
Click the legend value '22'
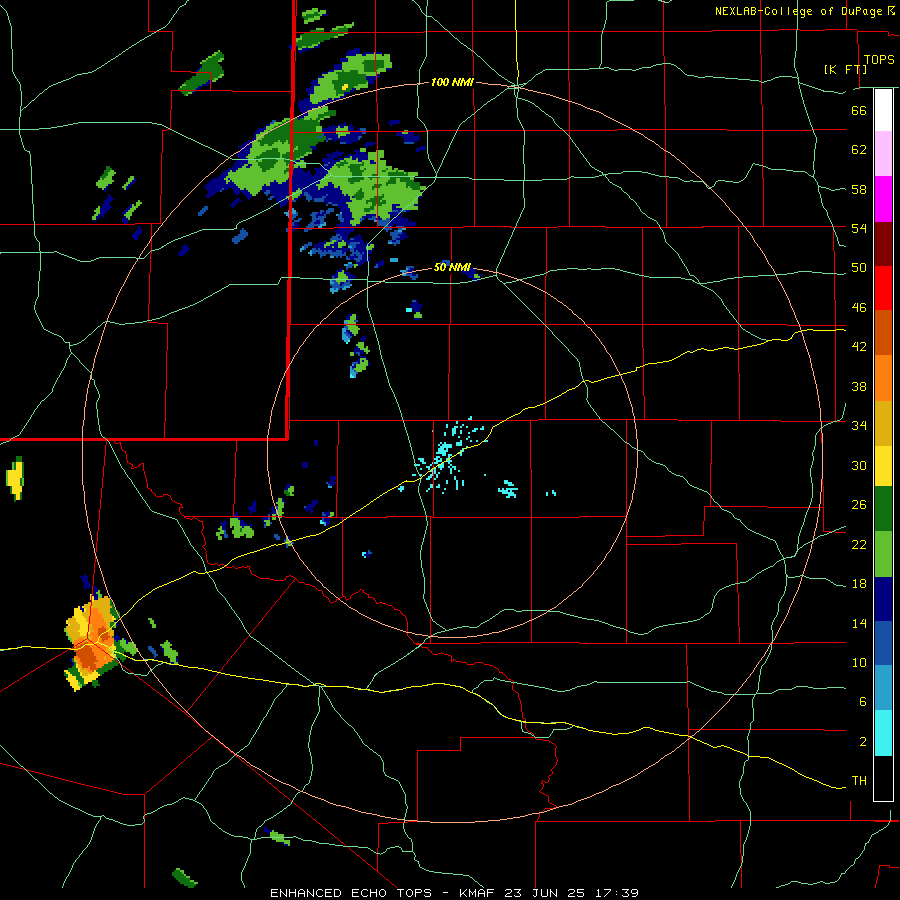[859, 544]
